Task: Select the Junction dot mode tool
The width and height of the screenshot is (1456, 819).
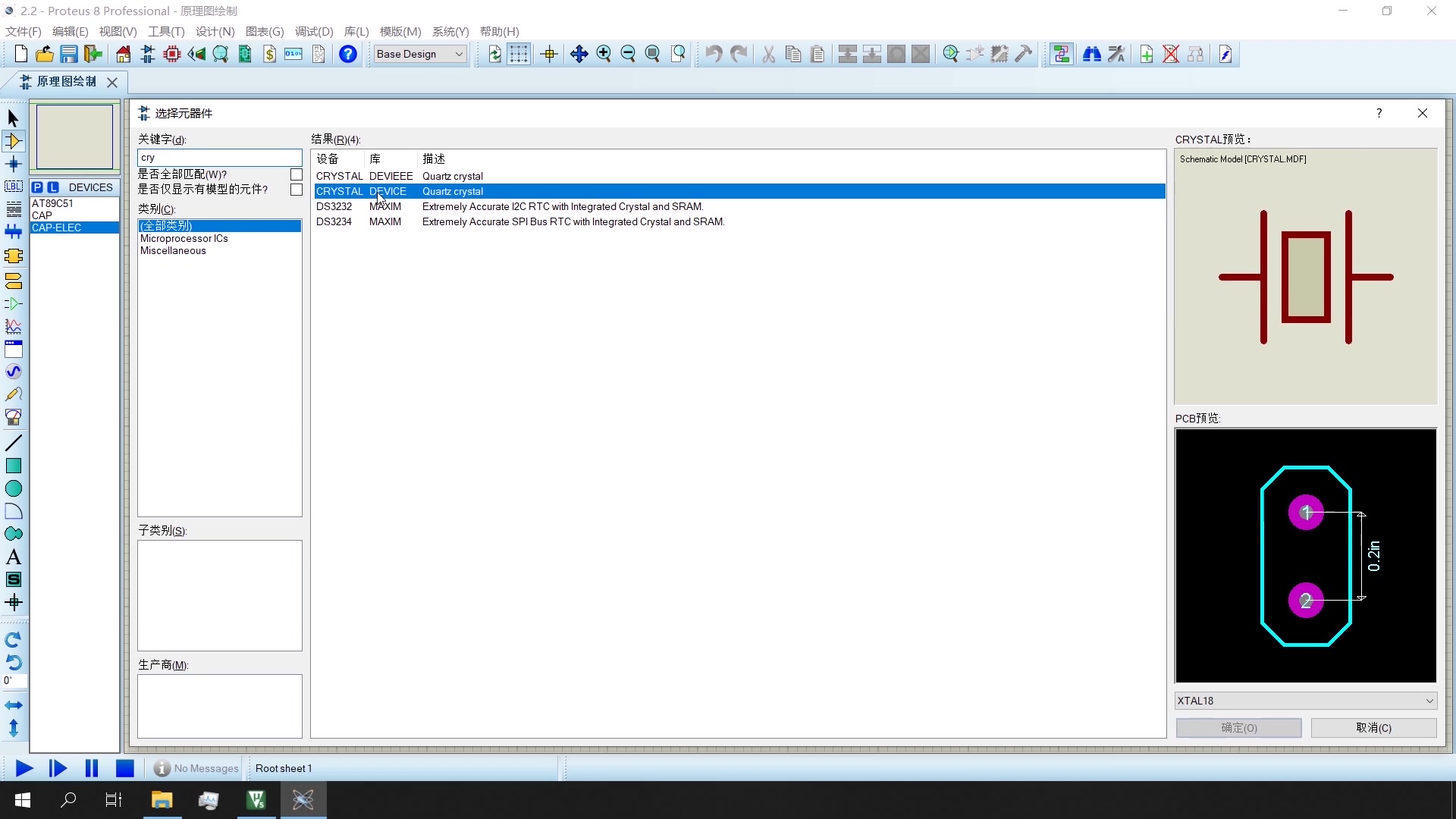Action: pyautogui.click(x=13, y=164)
